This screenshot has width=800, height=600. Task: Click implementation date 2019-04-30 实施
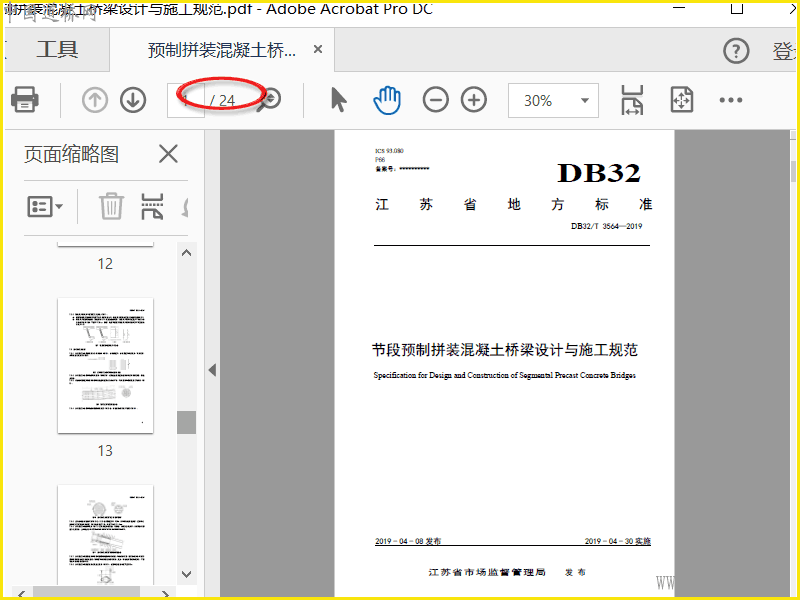(618, 541)
